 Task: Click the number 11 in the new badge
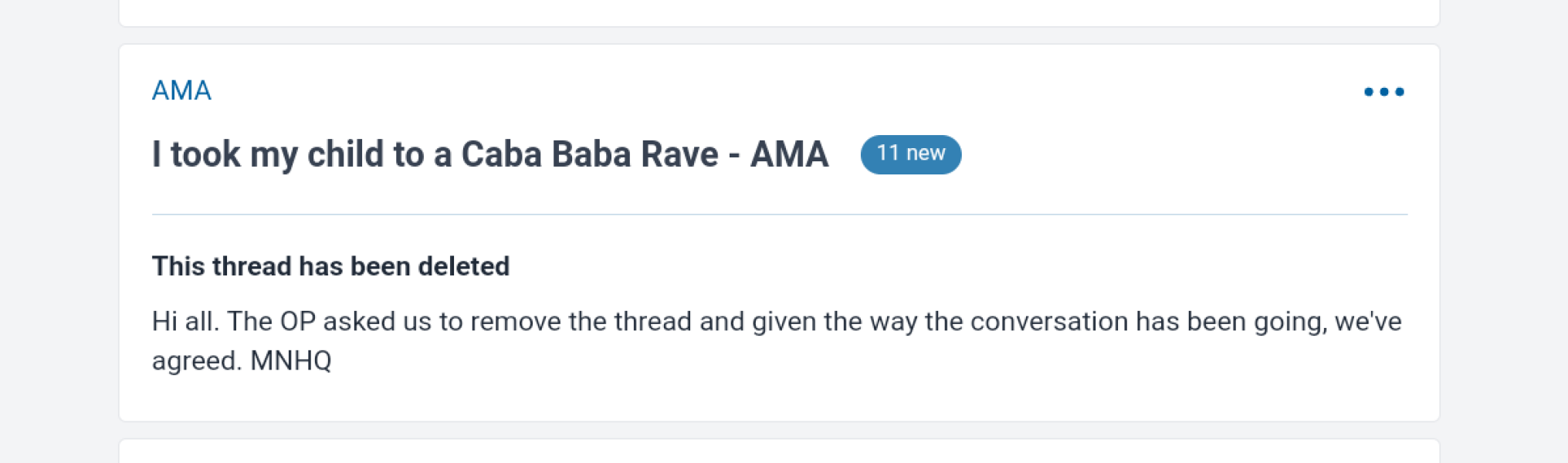(x=888, y=154)
